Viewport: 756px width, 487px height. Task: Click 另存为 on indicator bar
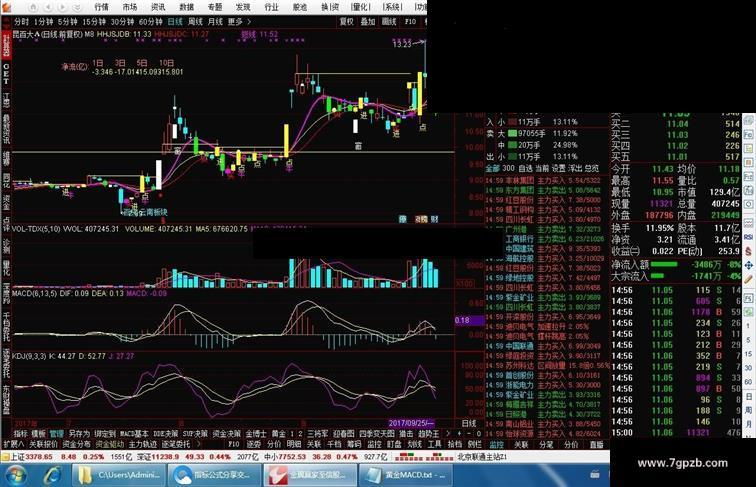pyautogui.click(x=79, y=434)
